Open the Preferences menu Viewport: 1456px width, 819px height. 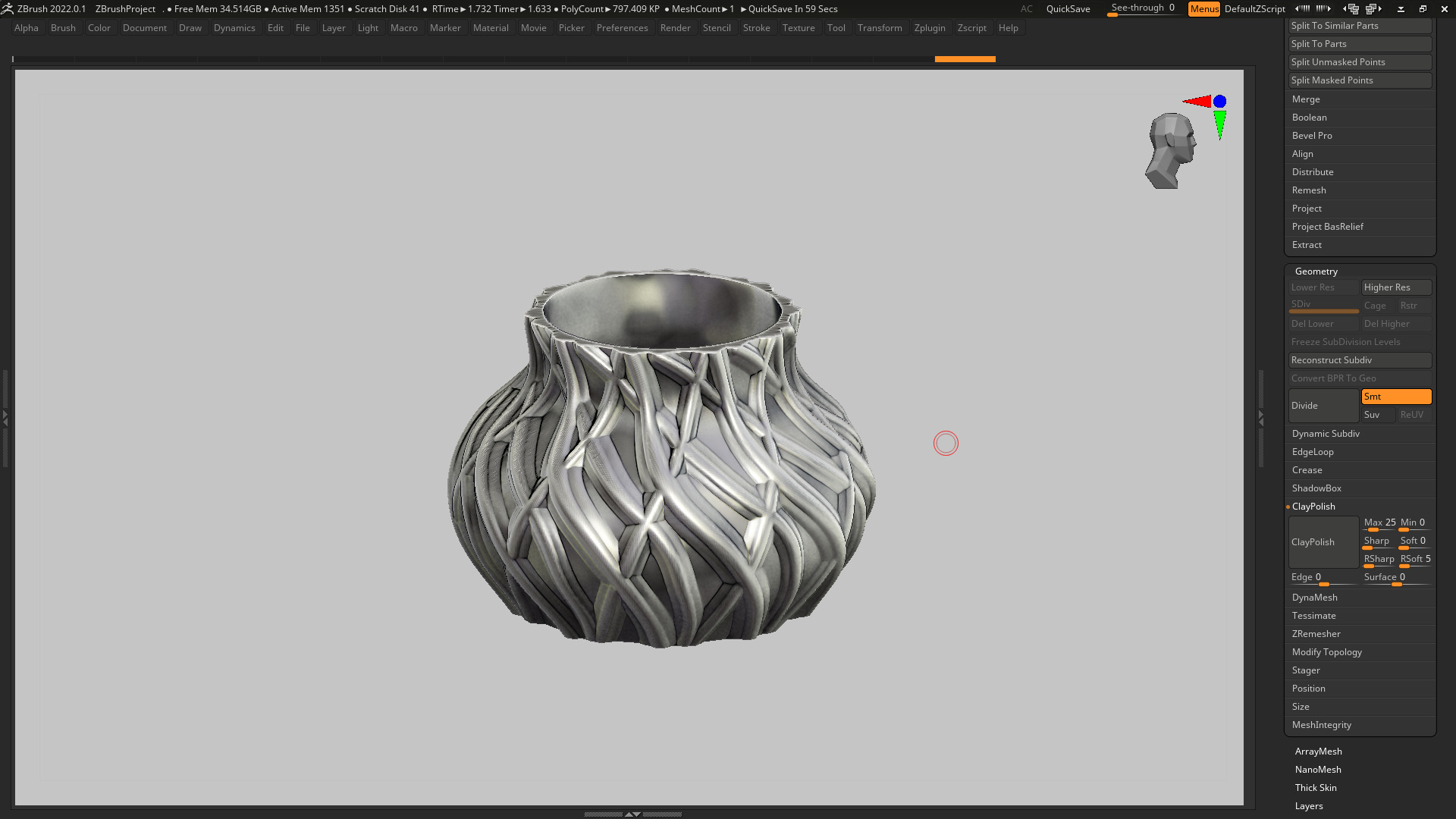(622, 28)
